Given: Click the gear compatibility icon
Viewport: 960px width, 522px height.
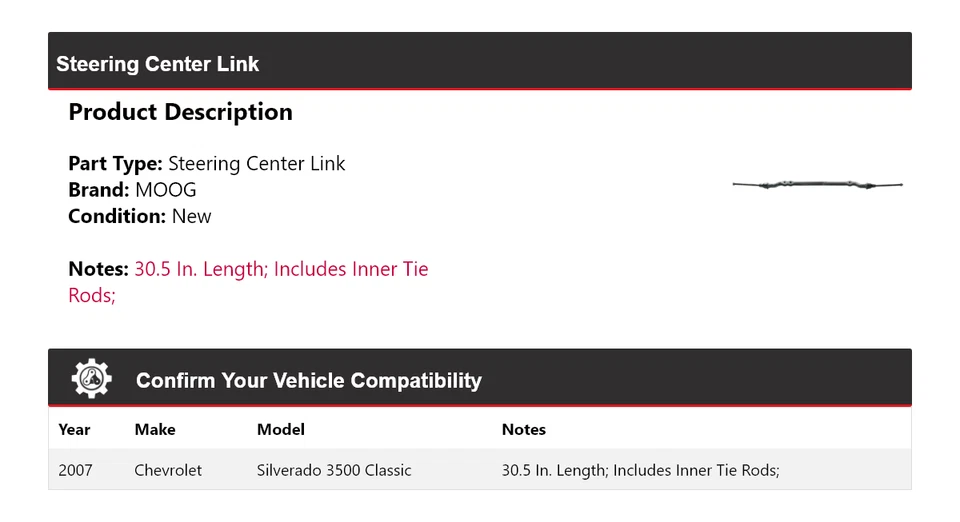Looking at the screenshot, I should tap(92, 379).
